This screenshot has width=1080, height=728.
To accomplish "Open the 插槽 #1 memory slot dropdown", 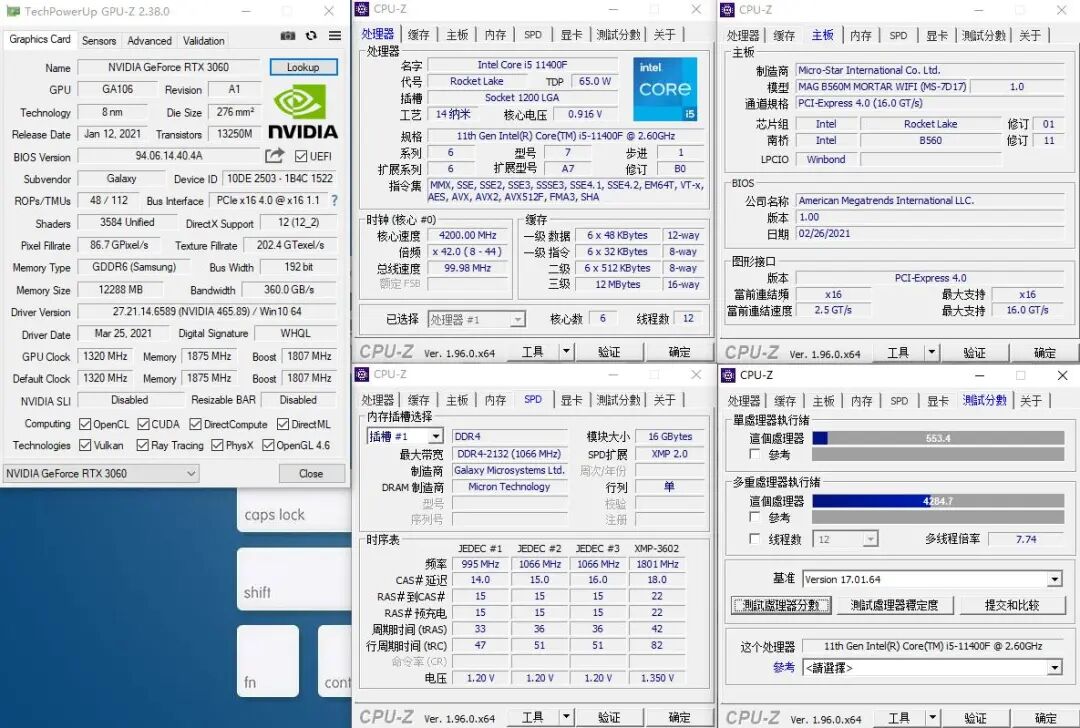I will tap(405, 436).
